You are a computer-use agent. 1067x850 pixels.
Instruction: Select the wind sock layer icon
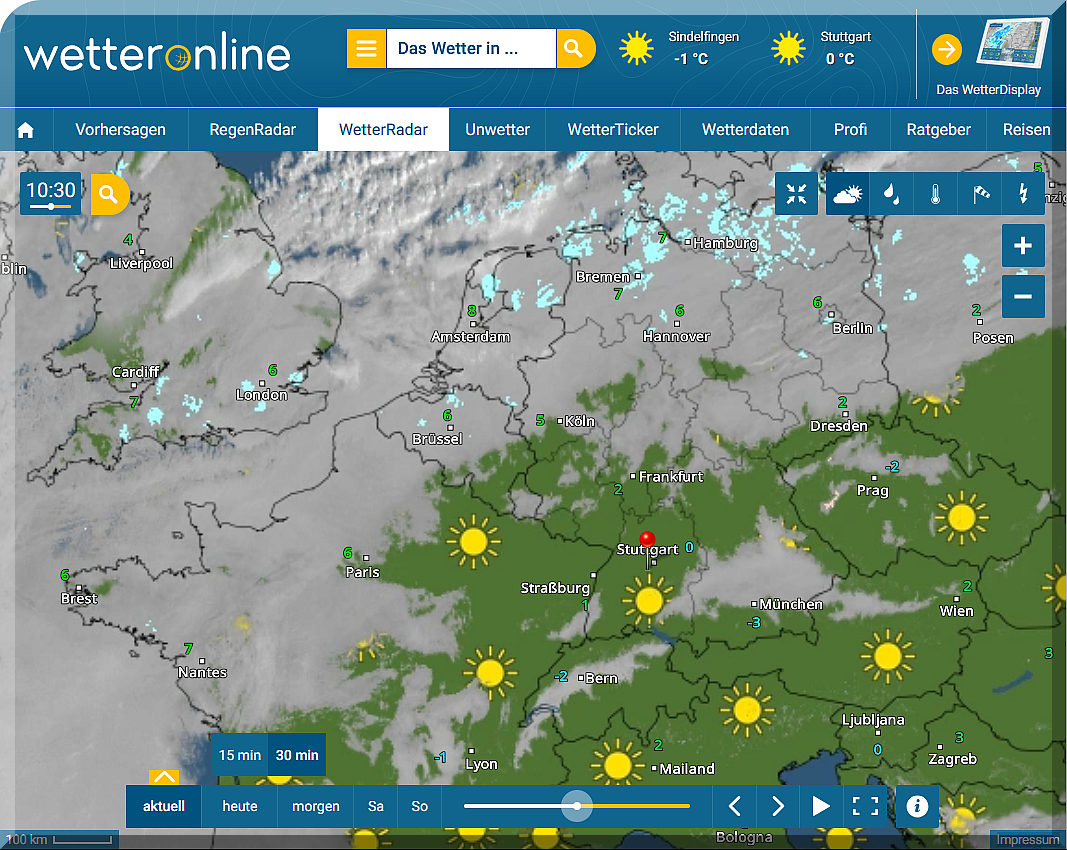pyautogui.click(x=979, y=194)
